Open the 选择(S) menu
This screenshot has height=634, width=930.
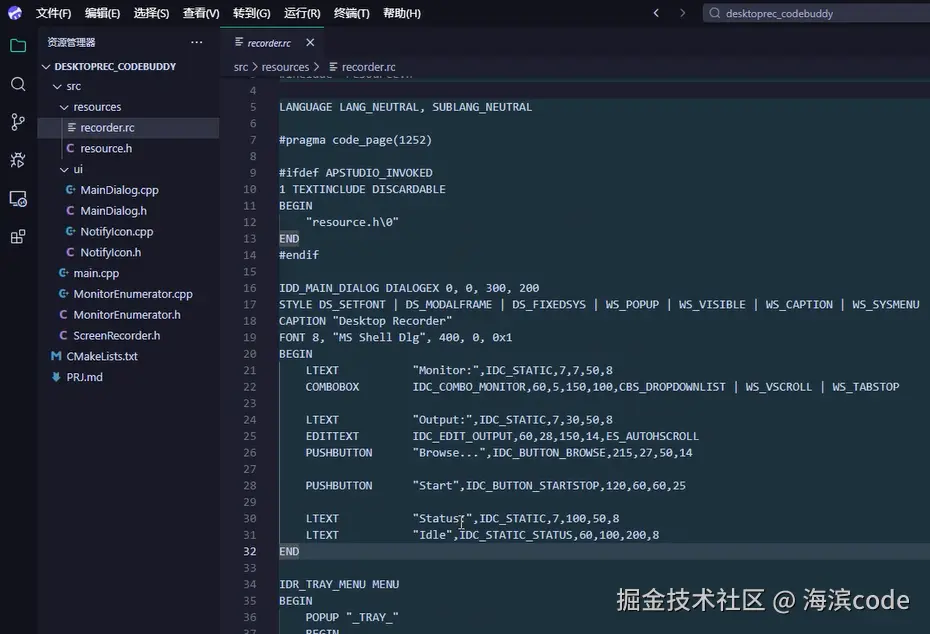pos(151,13)
